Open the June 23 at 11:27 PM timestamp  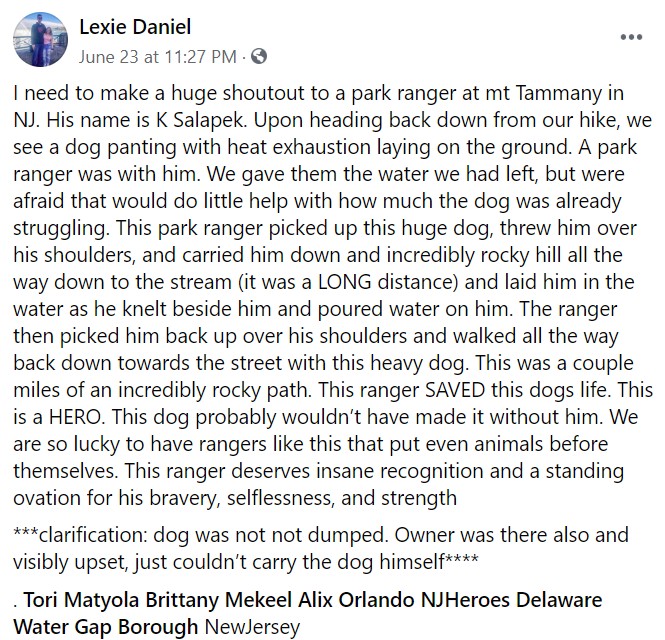pos(157,57)
